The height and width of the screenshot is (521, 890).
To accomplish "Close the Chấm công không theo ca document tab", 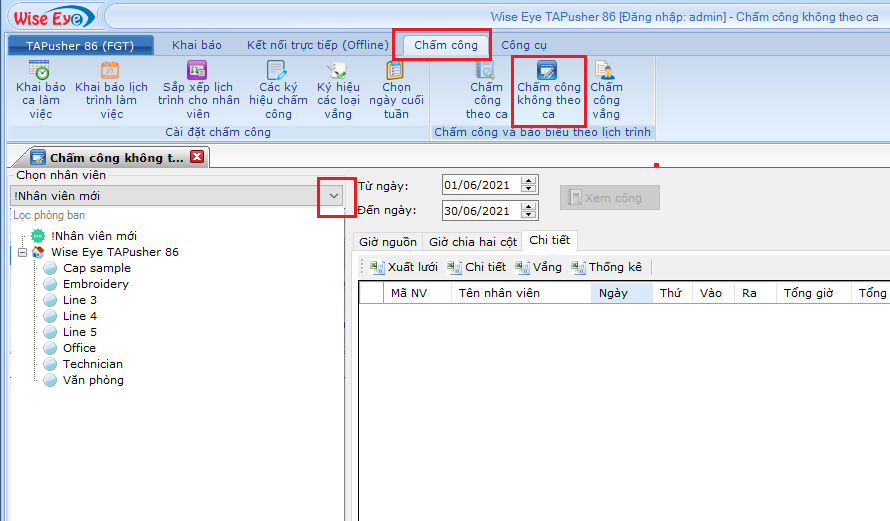I will pyautogui.click(x=197, y=157).
